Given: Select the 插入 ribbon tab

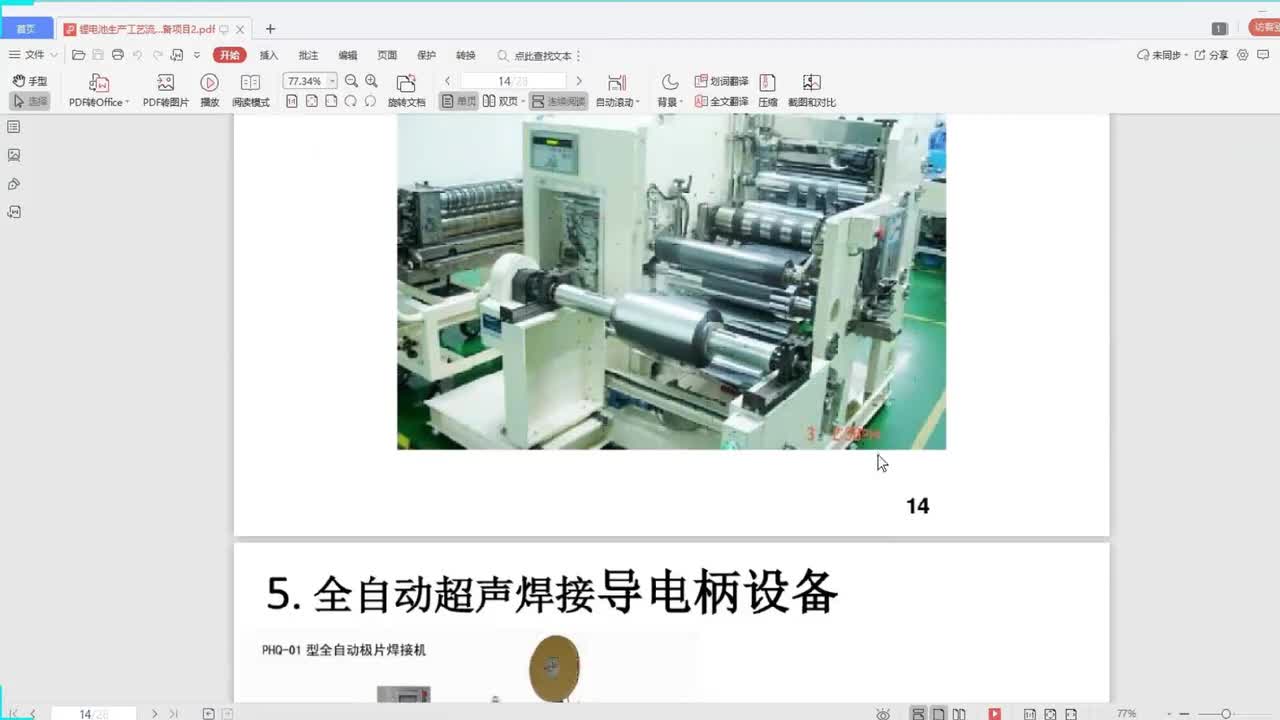Looking at the screenshot, I should point(269,55).
